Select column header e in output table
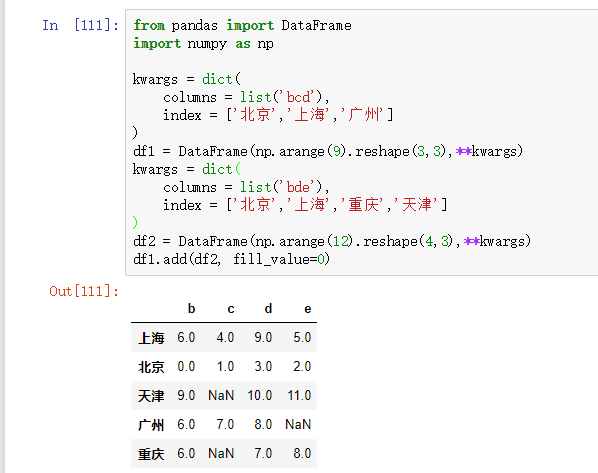 [x=308, y=309]
